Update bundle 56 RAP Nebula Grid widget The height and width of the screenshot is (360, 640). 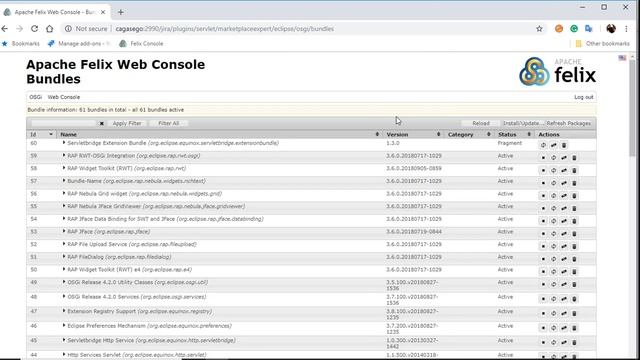click(564, 196)
